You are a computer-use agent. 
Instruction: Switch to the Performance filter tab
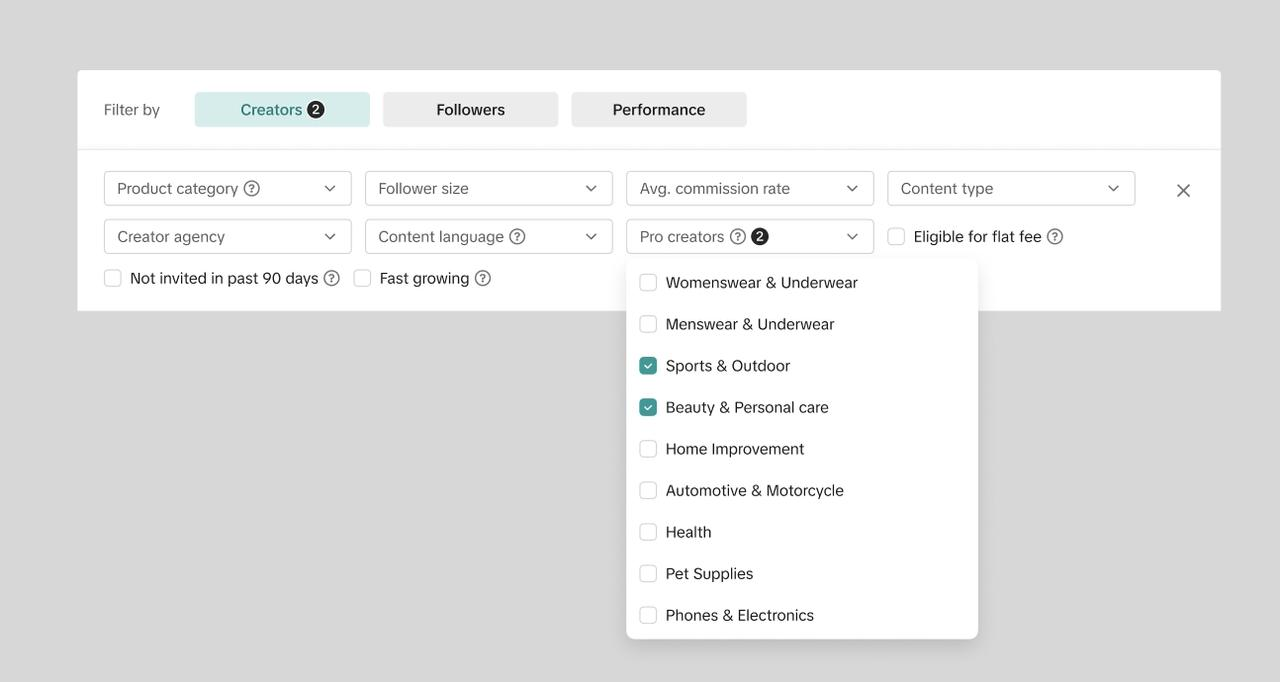coord(659,110)
